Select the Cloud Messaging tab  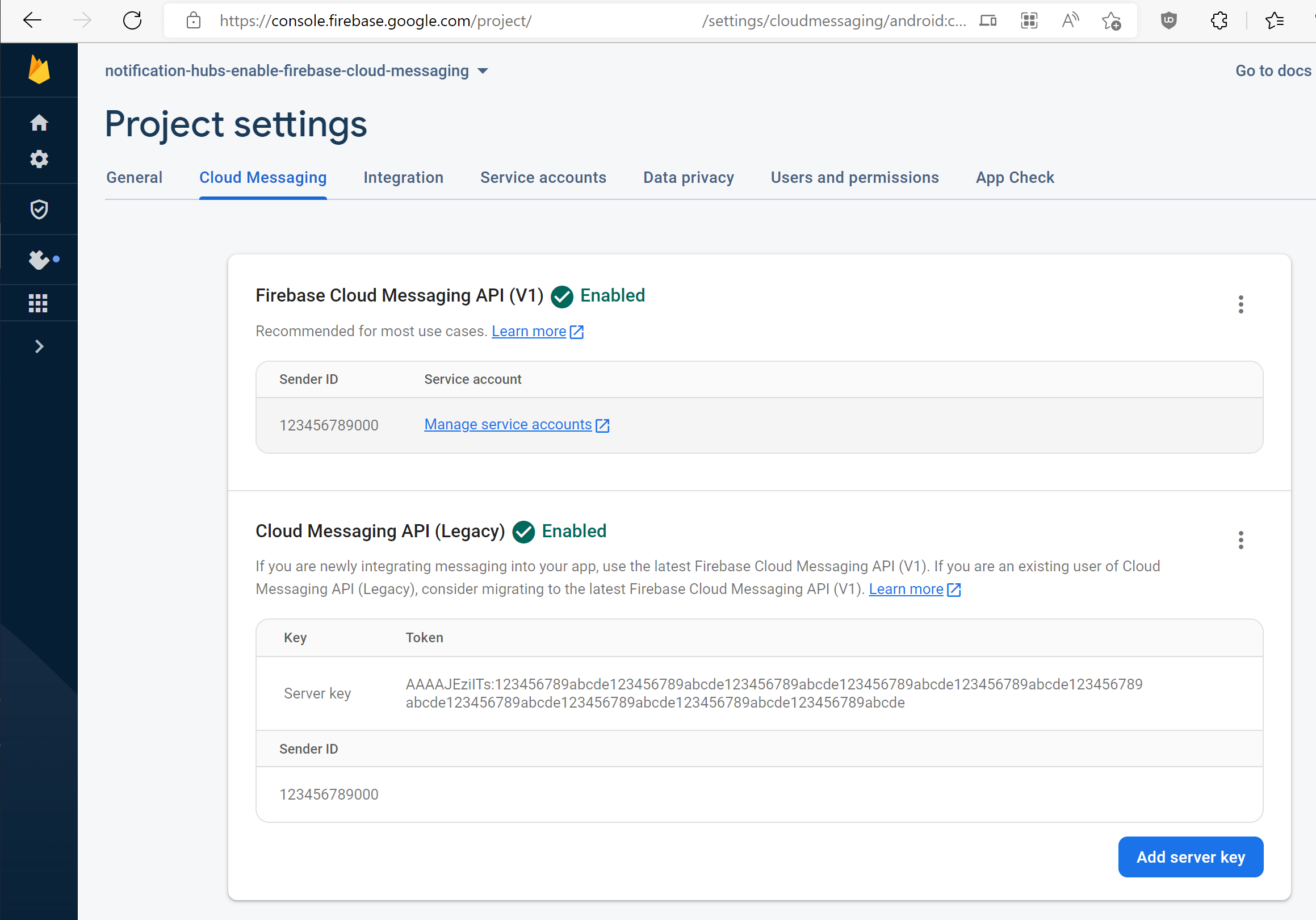262,177
